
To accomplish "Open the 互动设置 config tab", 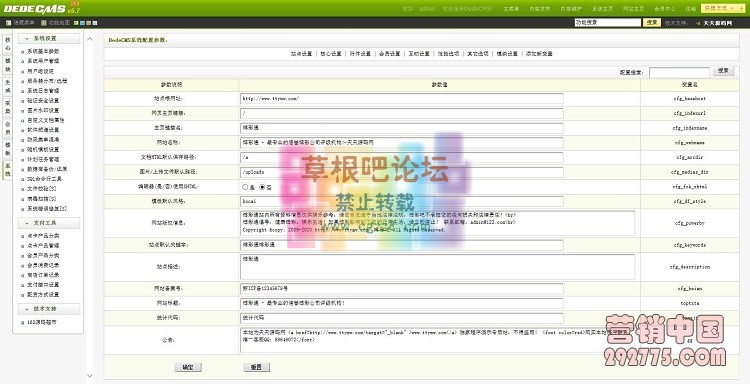I will click(419, 54).
